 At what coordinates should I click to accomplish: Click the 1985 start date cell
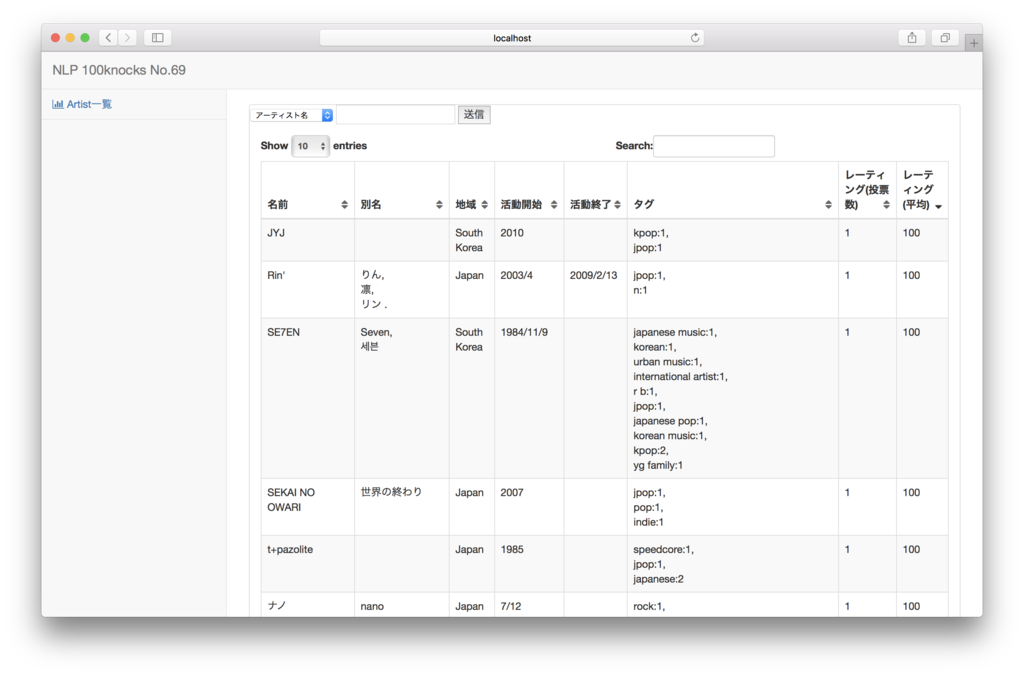pos(529,564)
